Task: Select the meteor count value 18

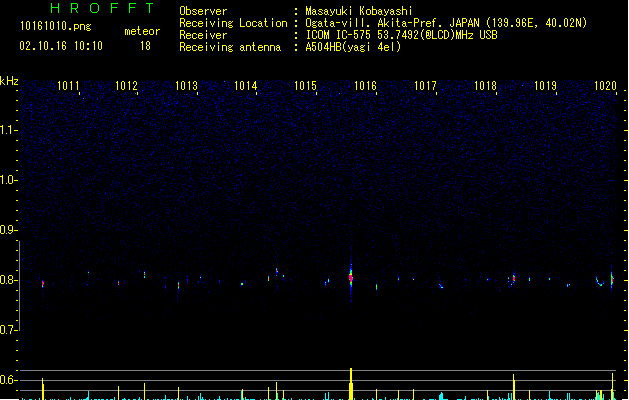Action: pos(145,46)
